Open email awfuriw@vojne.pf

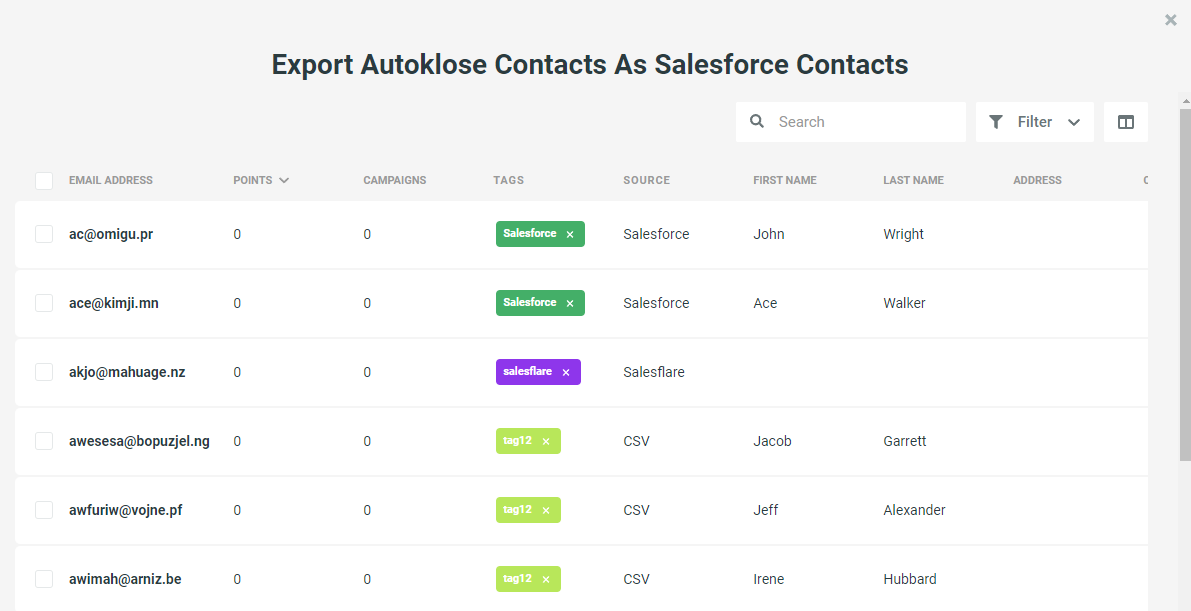point(125,510)
